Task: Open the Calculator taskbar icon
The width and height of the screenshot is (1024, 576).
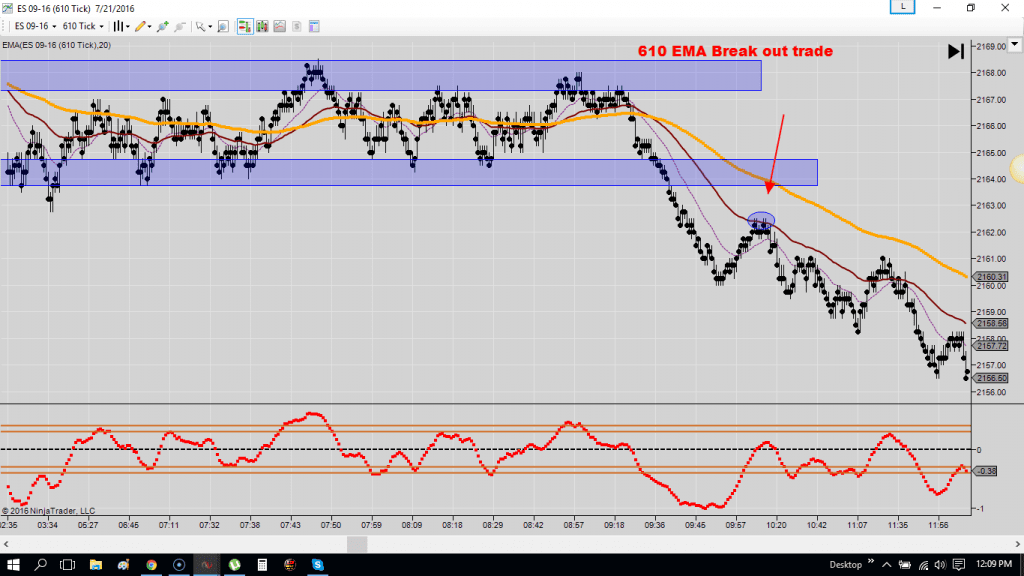Action: (262, 565)
